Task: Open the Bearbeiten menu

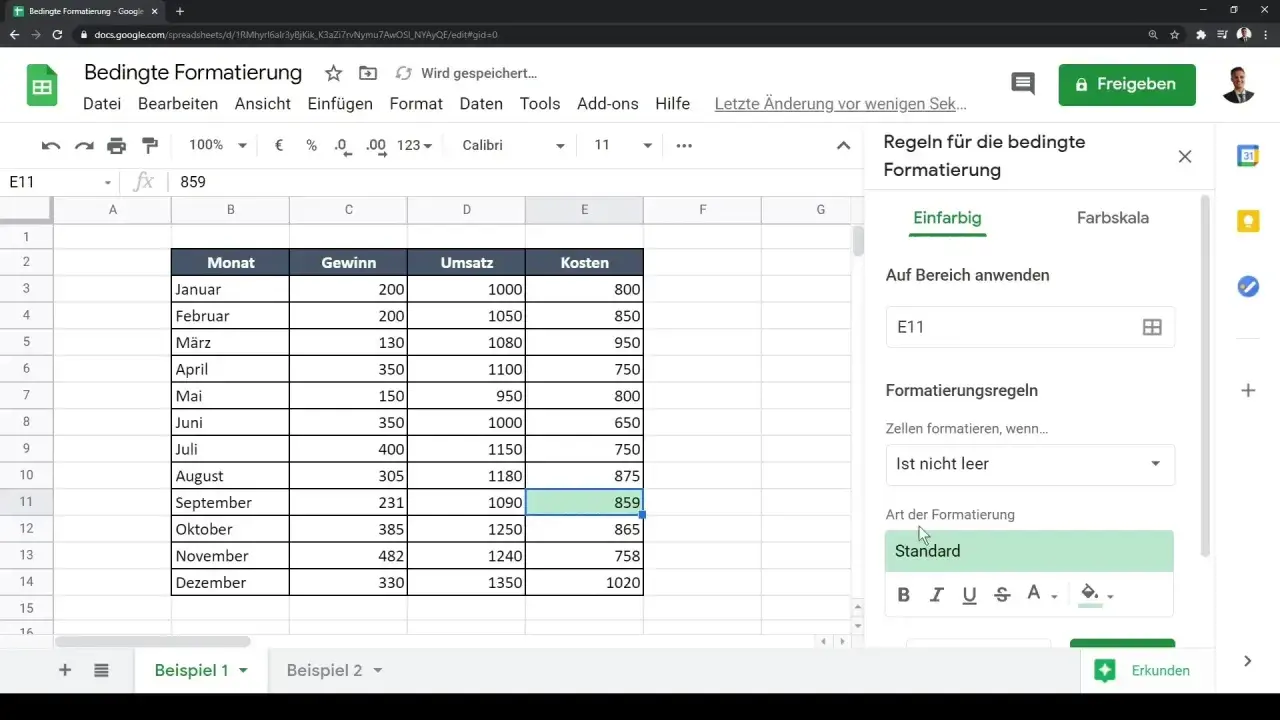Action: click(x=178, y=104)
